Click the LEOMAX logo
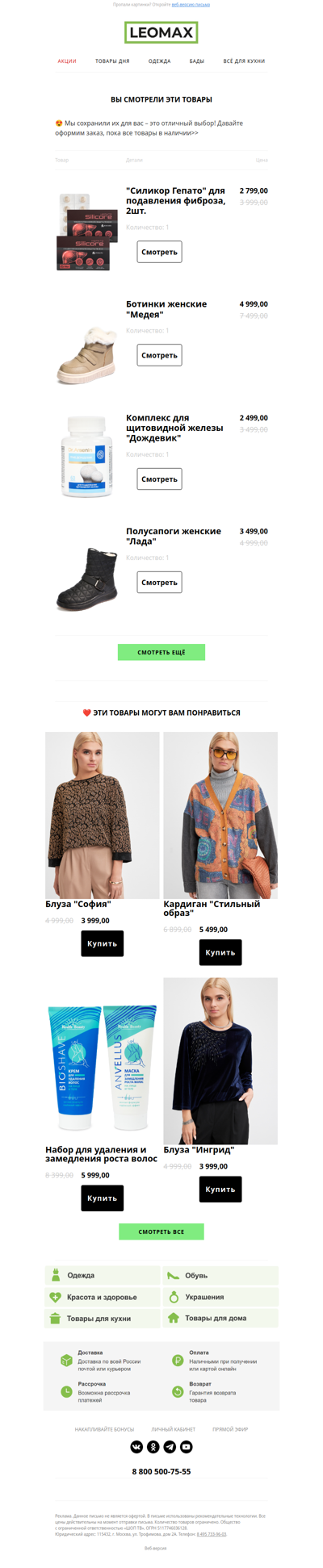The image size is (323, 1568). click(x=161, y=33)
